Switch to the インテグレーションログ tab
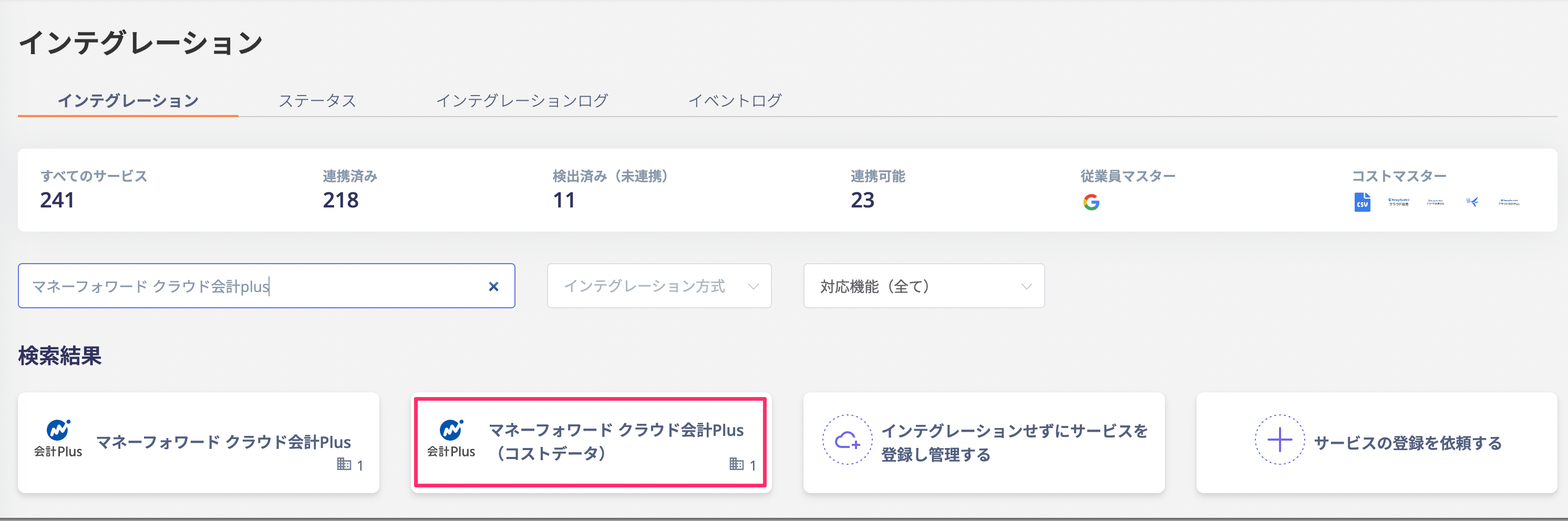1568x521 pixels. (x=522, y=100)
